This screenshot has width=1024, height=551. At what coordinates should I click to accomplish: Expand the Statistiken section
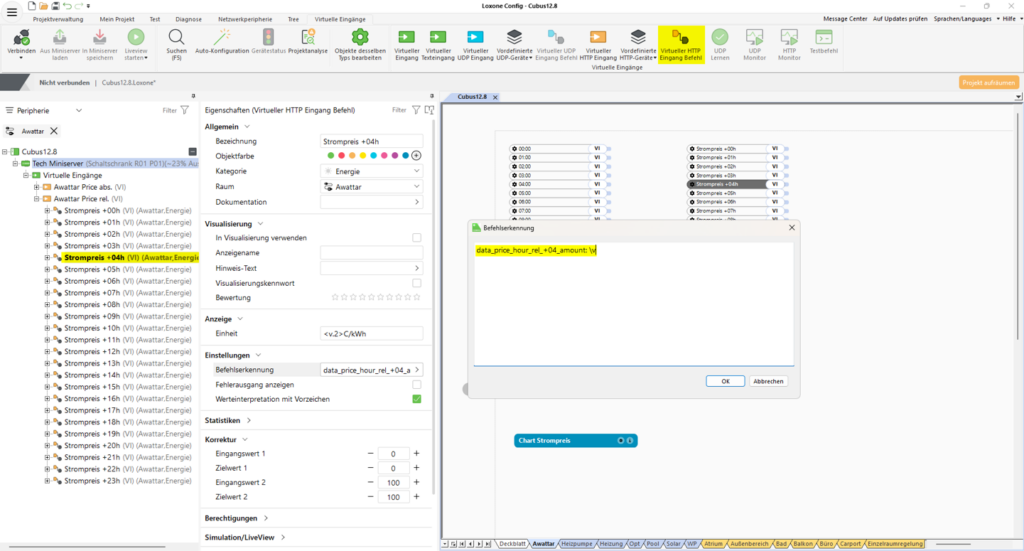pyautogui.click(x=228, y=421)
